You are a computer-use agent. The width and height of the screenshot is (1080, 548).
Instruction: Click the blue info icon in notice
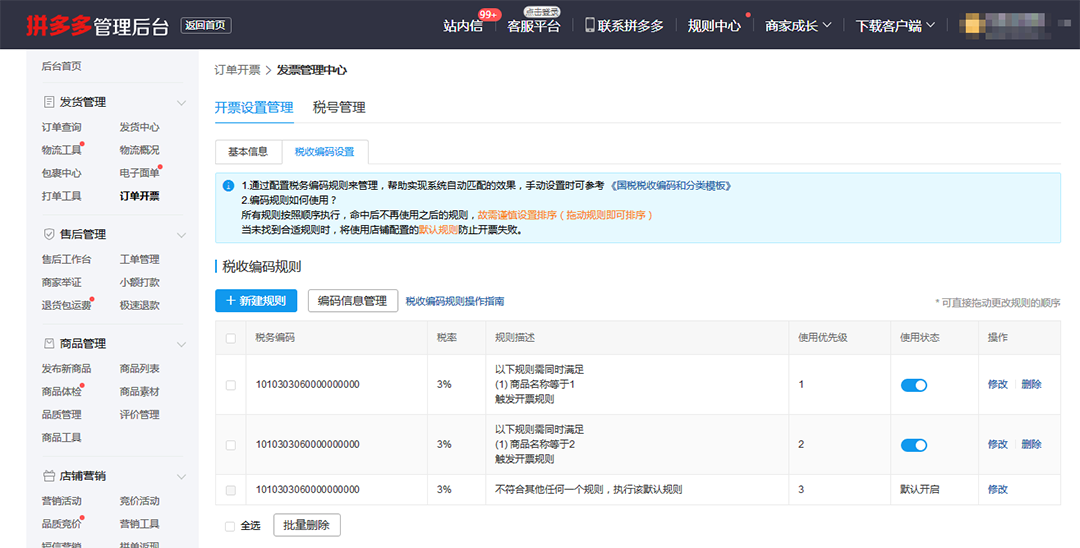[229, 186]
